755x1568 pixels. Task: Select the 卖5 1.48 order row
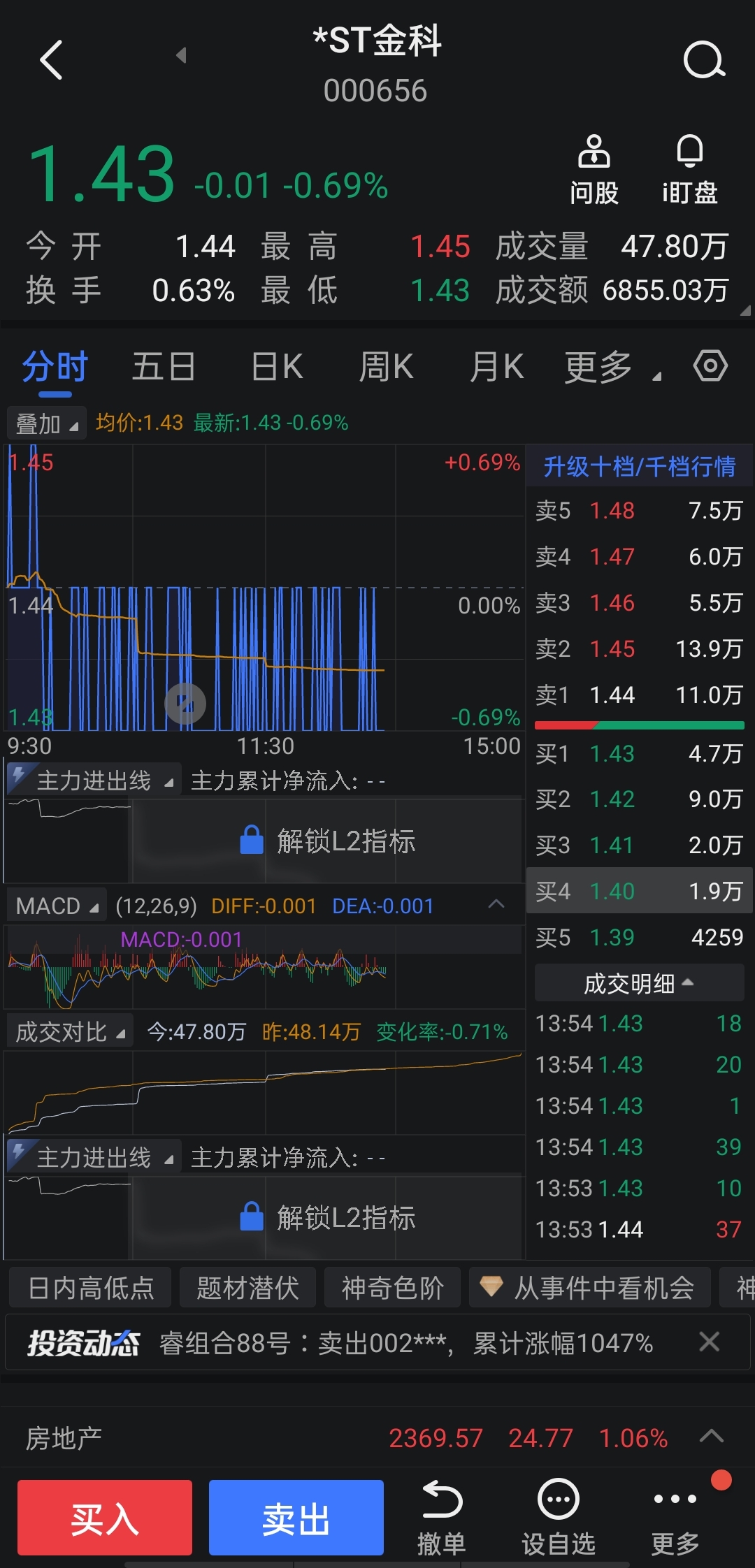(639, 511)
